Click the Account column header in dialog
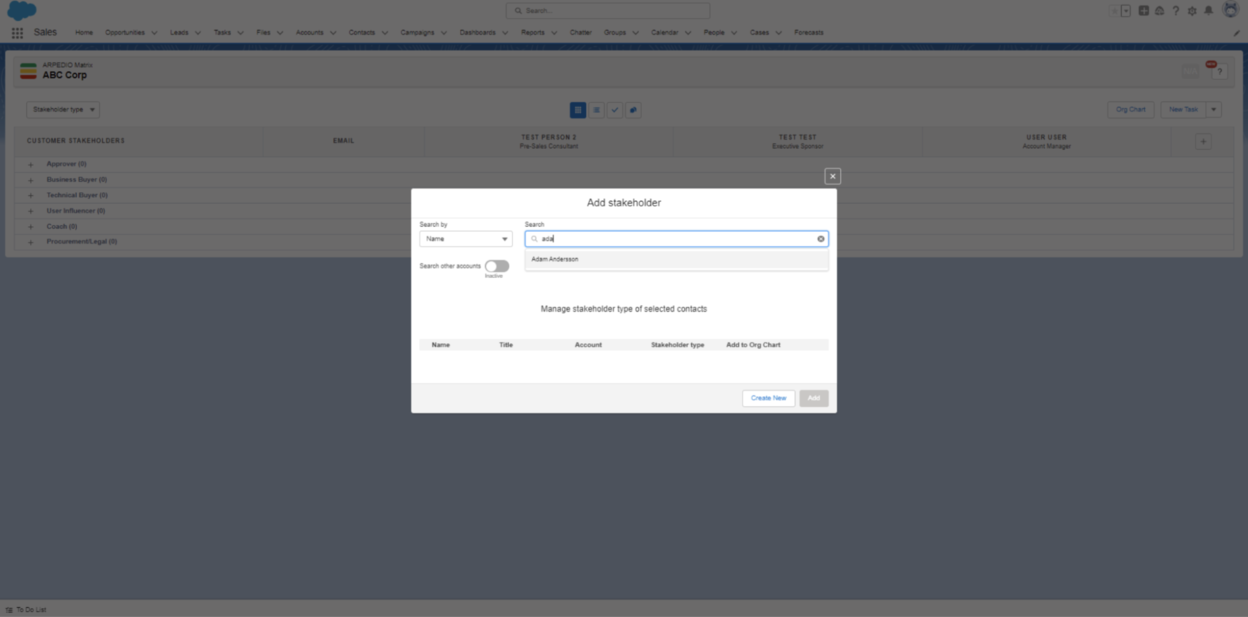1248x617 pixels. point(588,345)
